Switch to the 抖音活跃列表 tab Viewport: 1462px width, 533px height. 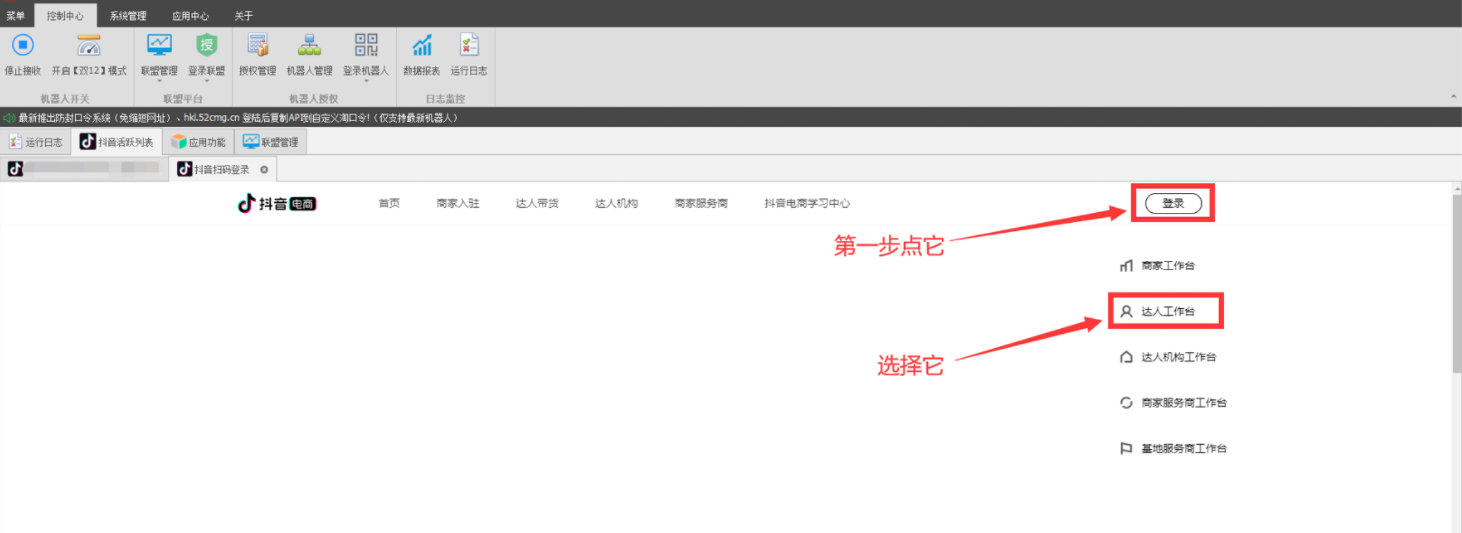click(x=117, y=142)
